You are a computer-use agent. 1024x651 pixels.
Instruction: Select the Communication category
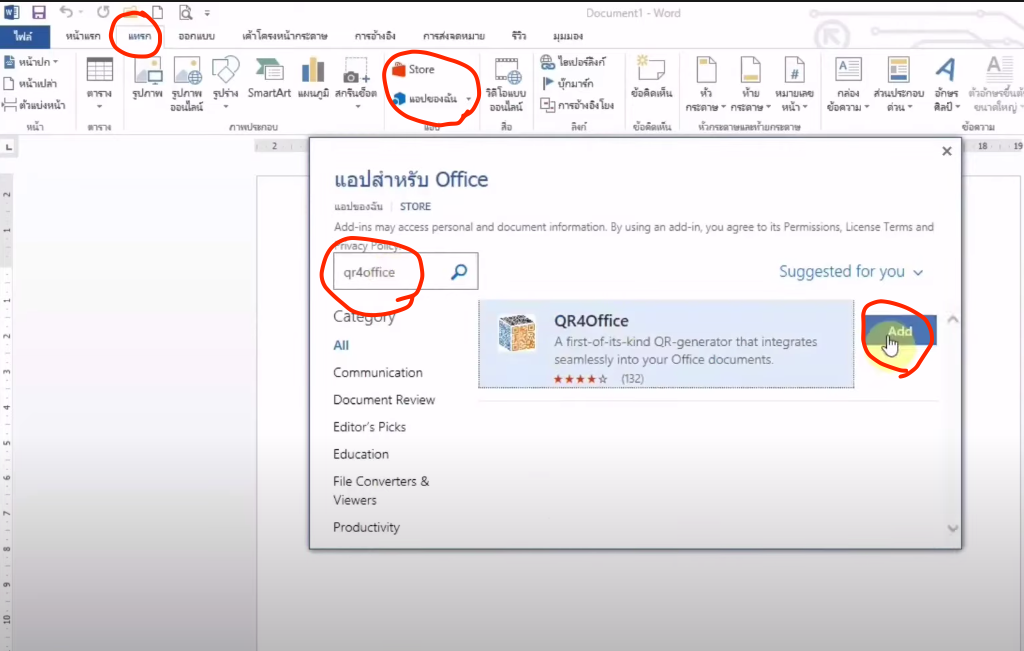(x=377, y=372)
